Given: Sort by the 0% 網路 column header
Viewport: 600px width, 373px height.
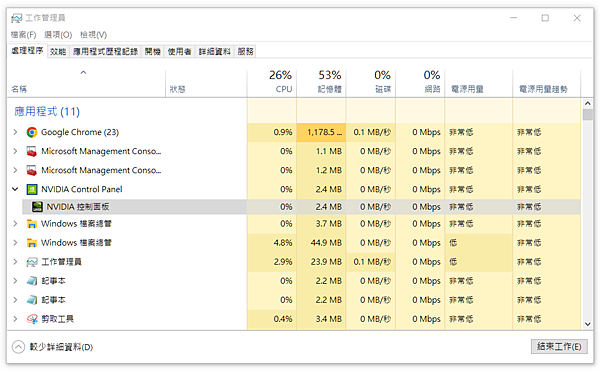Looking at the screenshot, I should click(x=420, y=83).
